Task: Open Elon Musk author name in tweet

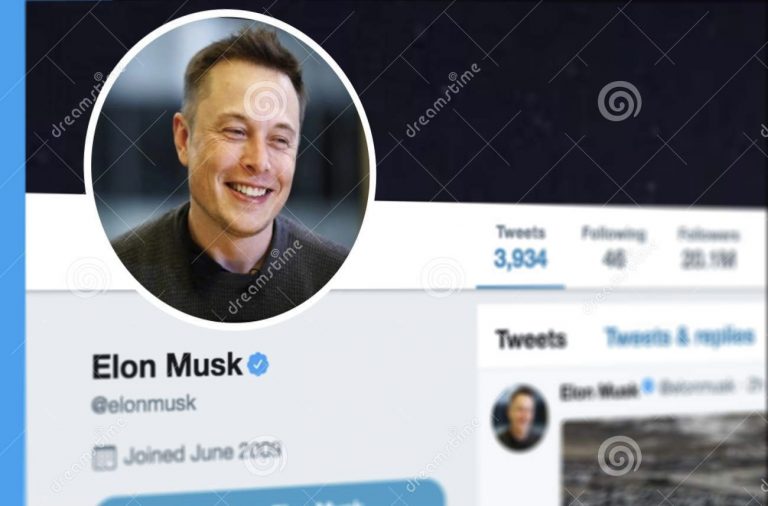Action: coord(600,391)
